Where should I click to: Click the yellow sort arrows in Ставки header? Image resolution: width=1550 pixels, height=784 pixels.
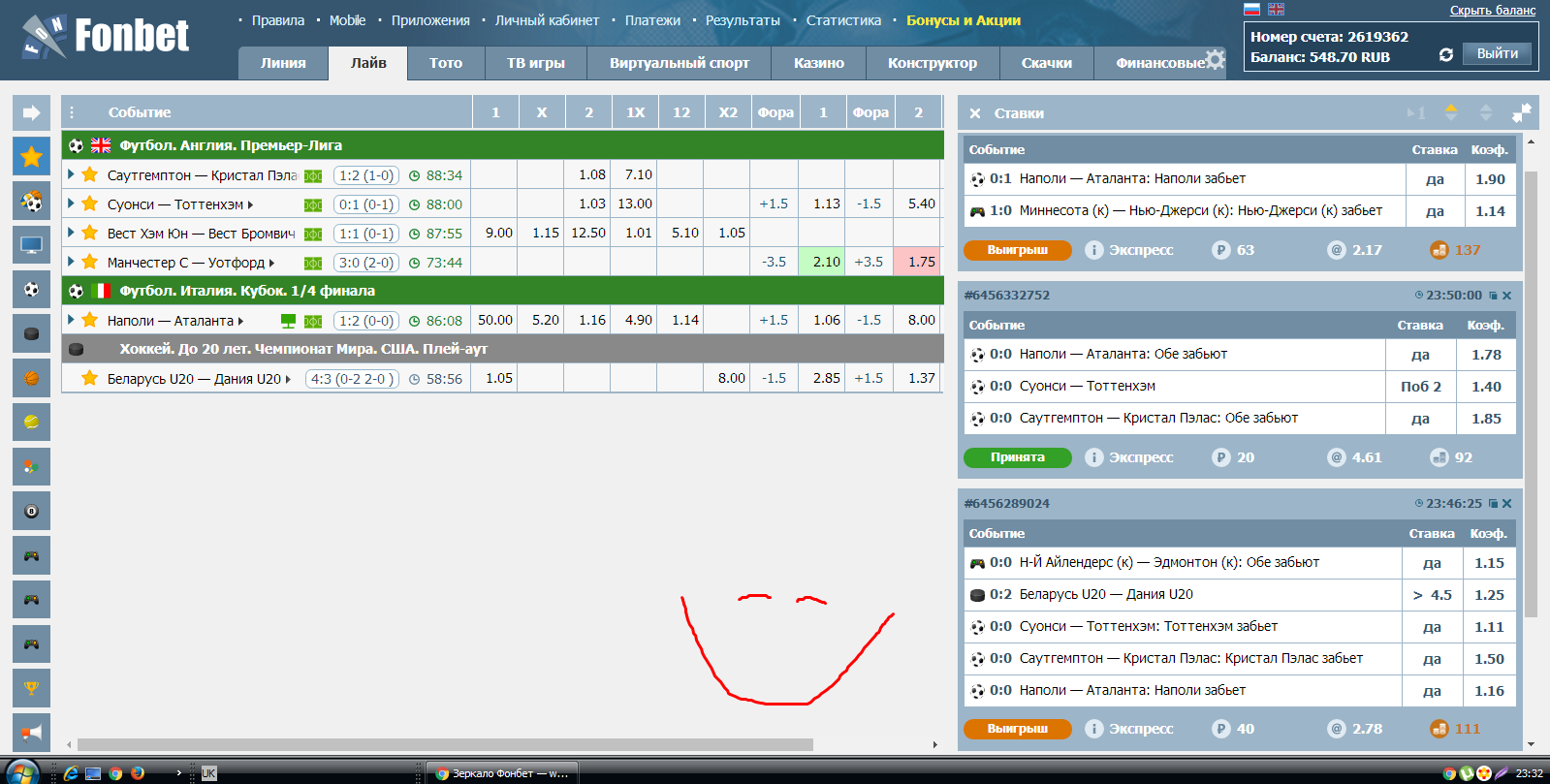(x=1451, y=112)
